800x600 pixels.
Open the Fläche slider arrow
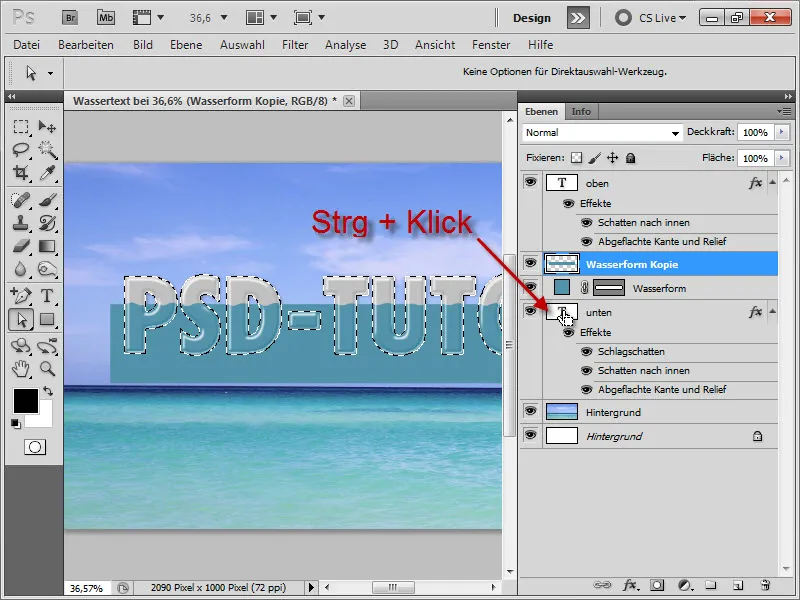tap(782, 158)
